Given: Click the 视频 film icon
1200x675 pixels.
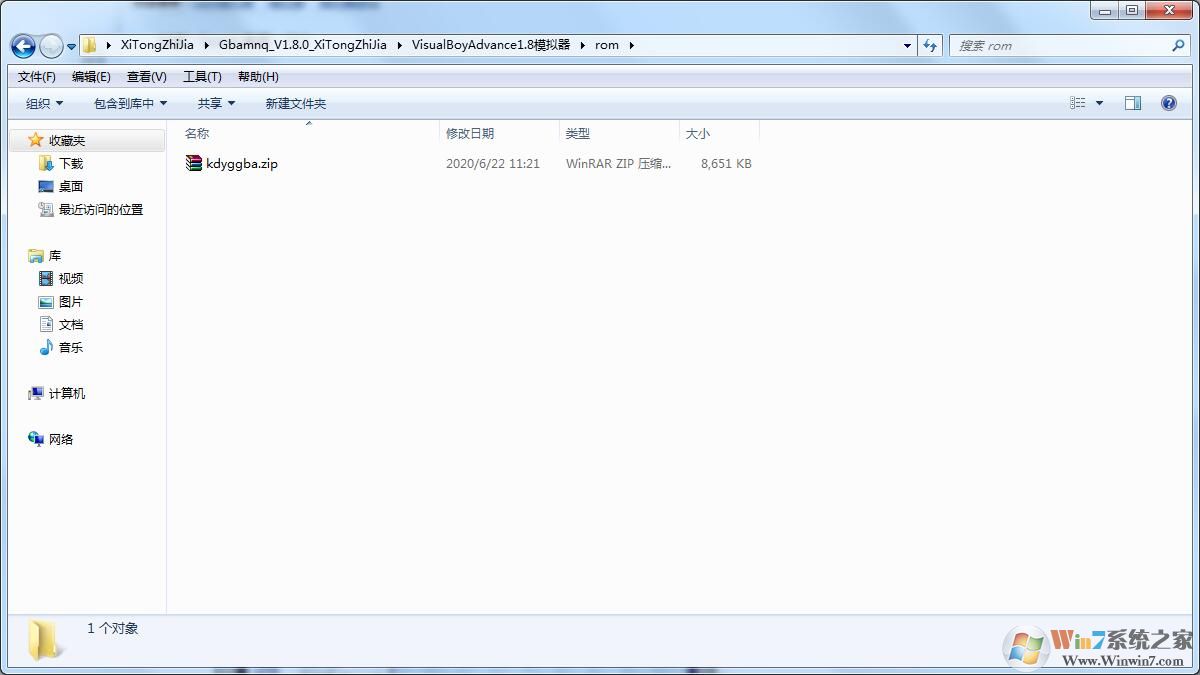Looking at the screenshot, I should point(45,279).
